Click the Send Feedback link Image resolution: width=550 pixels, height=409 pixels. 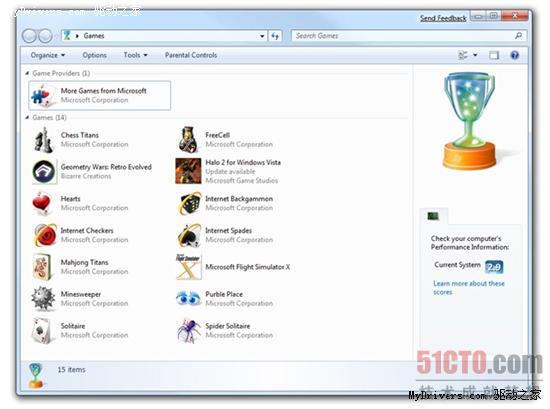[443, 18]
